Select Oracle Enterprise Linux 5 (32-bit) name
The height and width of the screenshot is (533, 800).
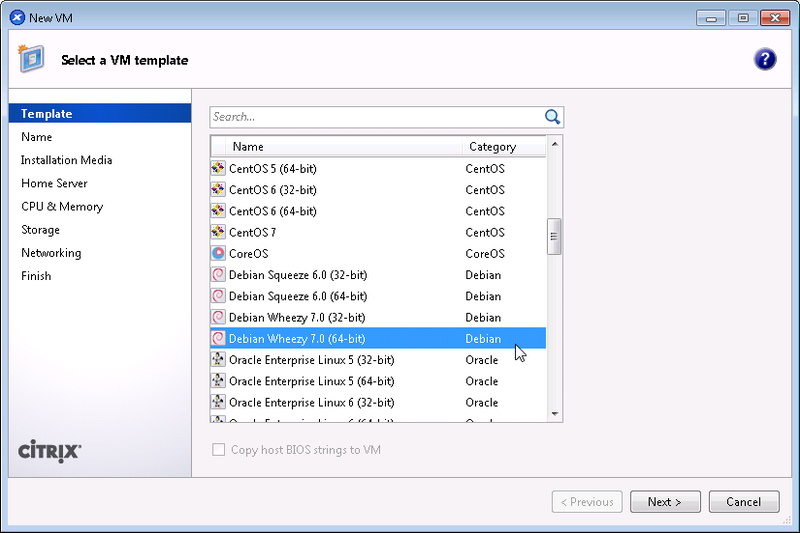[312, 360]
